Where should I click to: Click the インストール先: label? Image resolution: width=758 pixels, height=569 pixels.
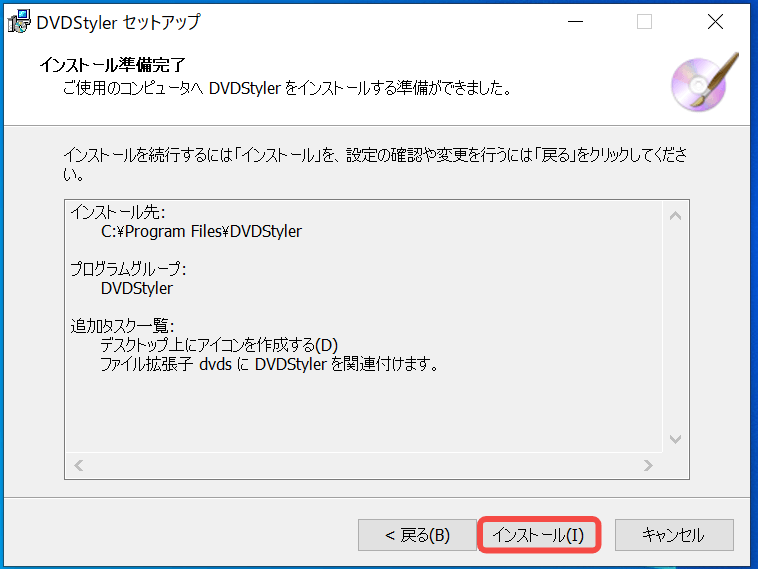pos(117,212)
